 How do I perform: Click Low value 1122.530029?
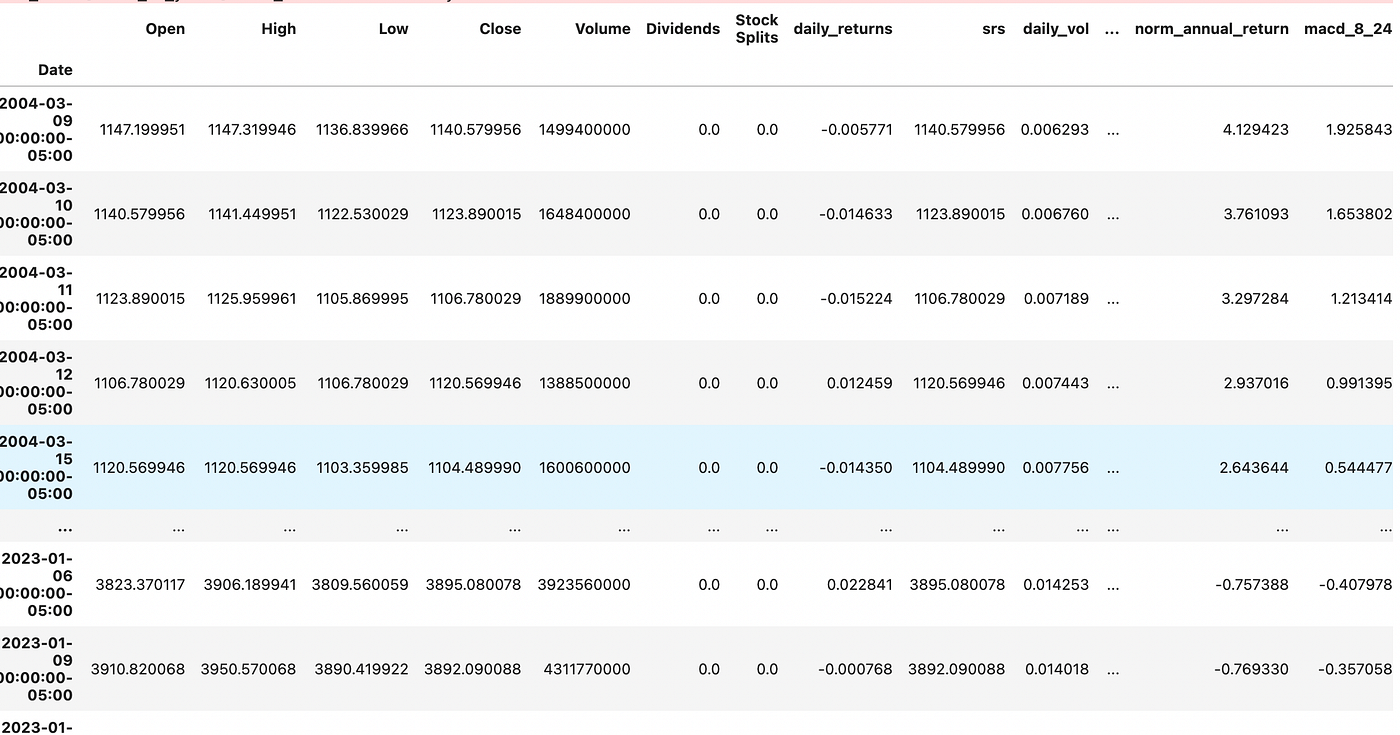(x=362, y=214)
